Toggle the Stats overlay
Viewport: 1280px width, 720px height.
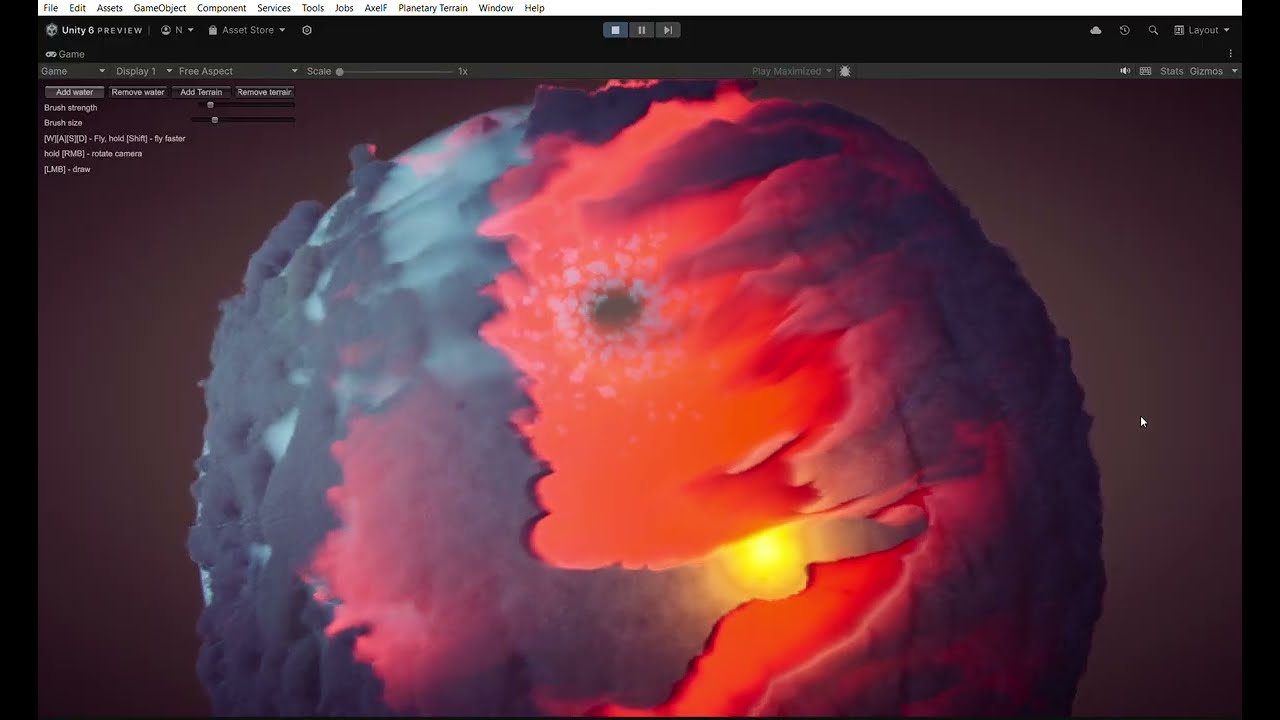[1171, 71]
